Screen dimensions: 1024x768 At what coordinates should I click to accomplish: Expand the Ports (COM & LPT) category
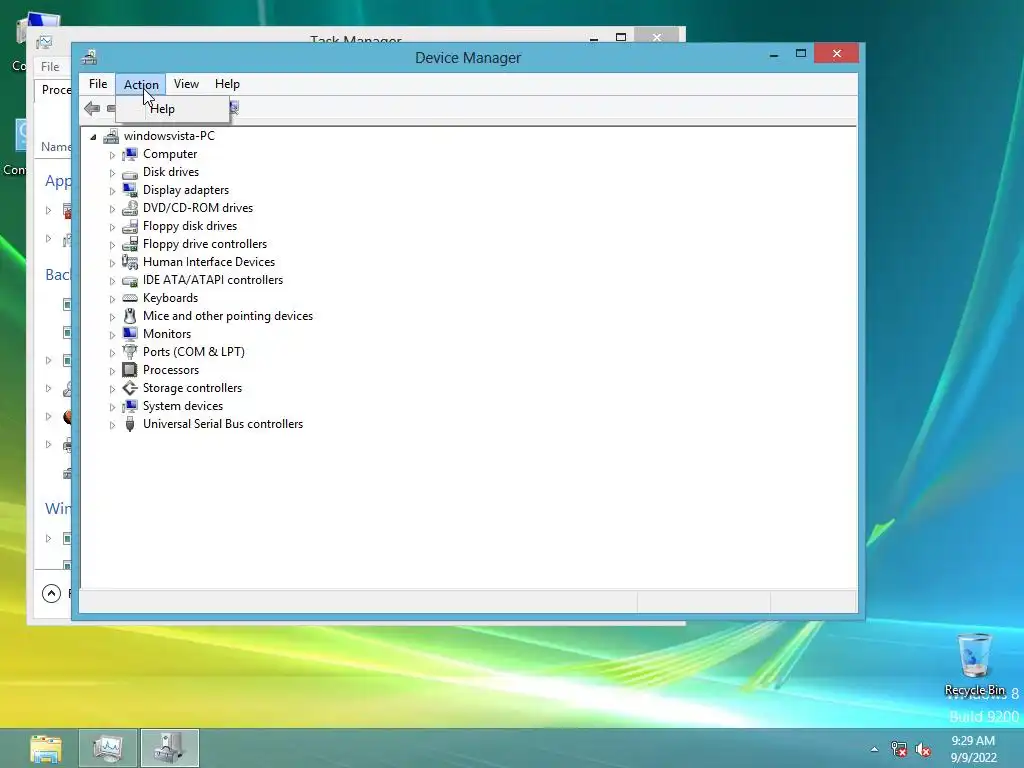coord(112,353)
